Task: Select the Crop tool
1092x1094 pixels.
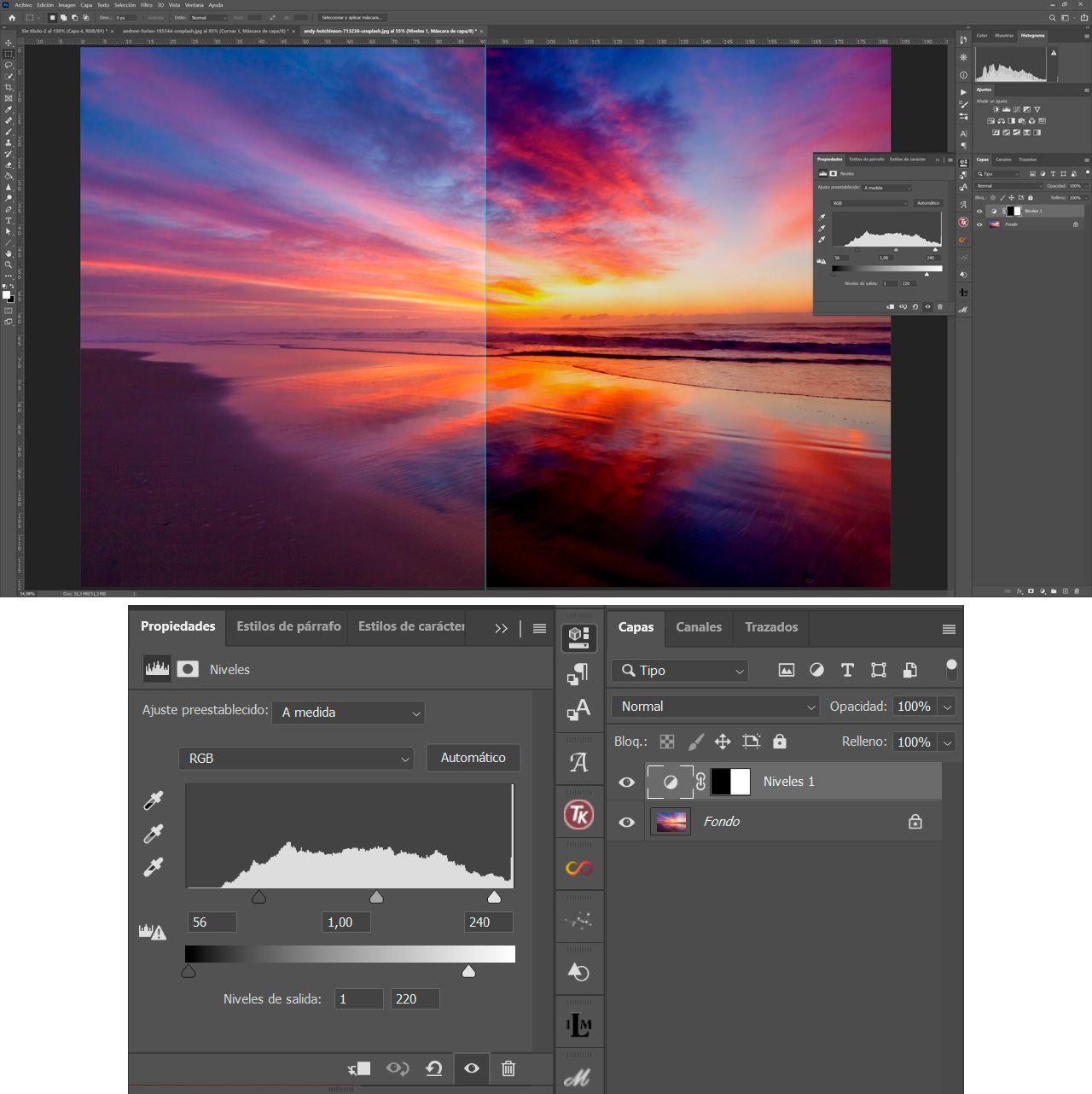Action: pyautogui.click(x=9, y=87)
